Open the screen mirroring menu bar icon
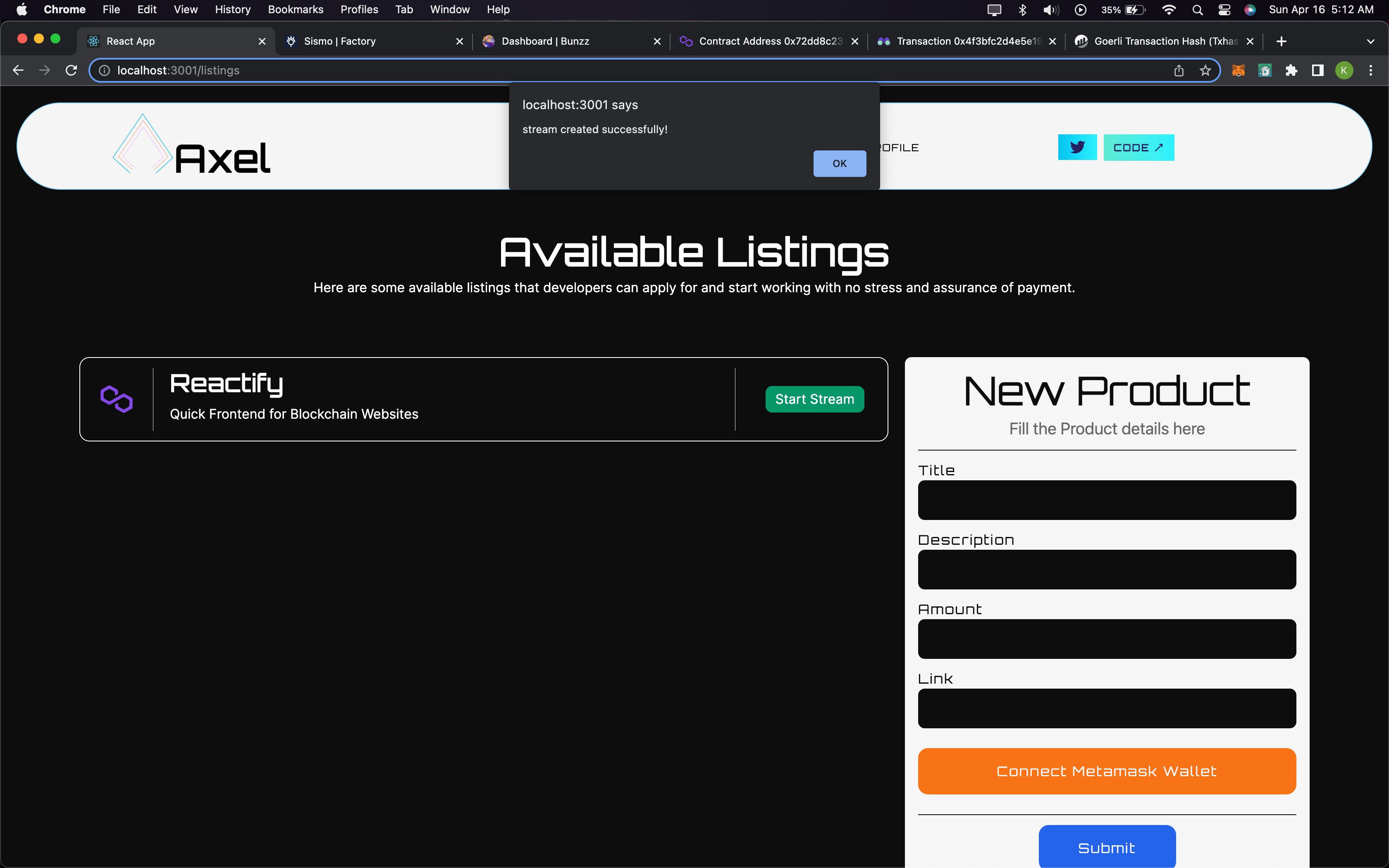The width and height of the screenshot is (1389, 868). coord(994,9)
